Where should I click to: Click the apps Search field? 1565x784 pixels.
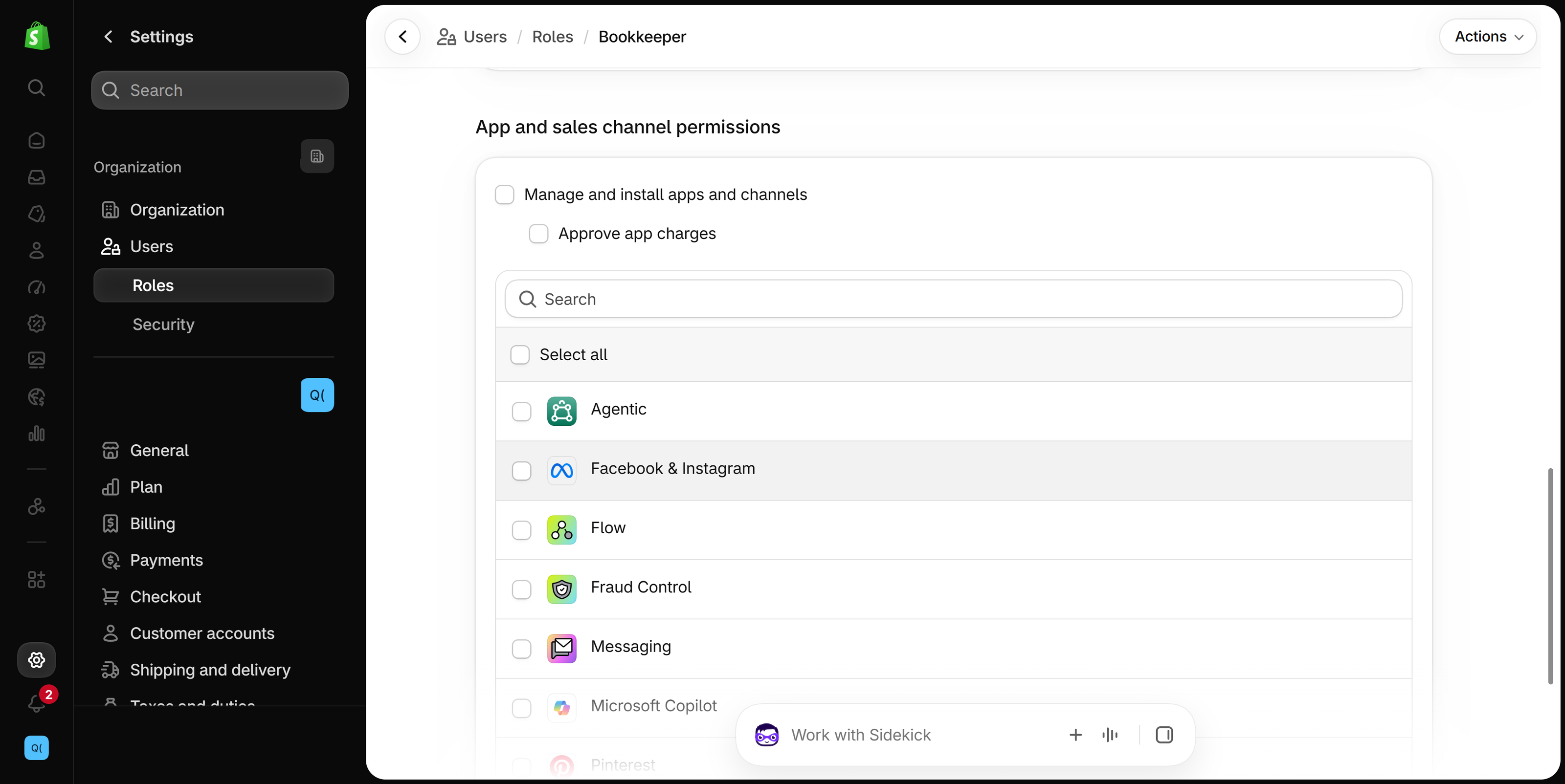pos(953,299)
